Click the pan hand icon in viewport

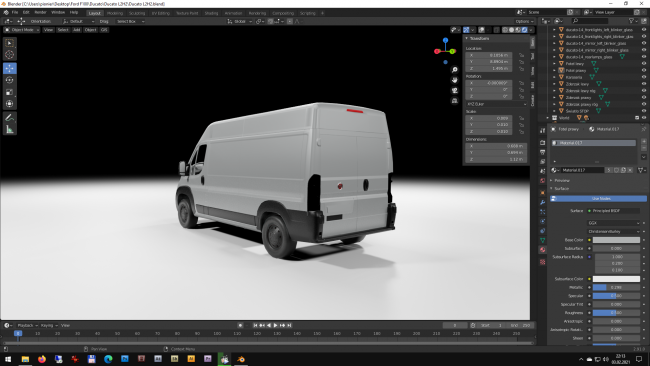(x=455, y=80)
